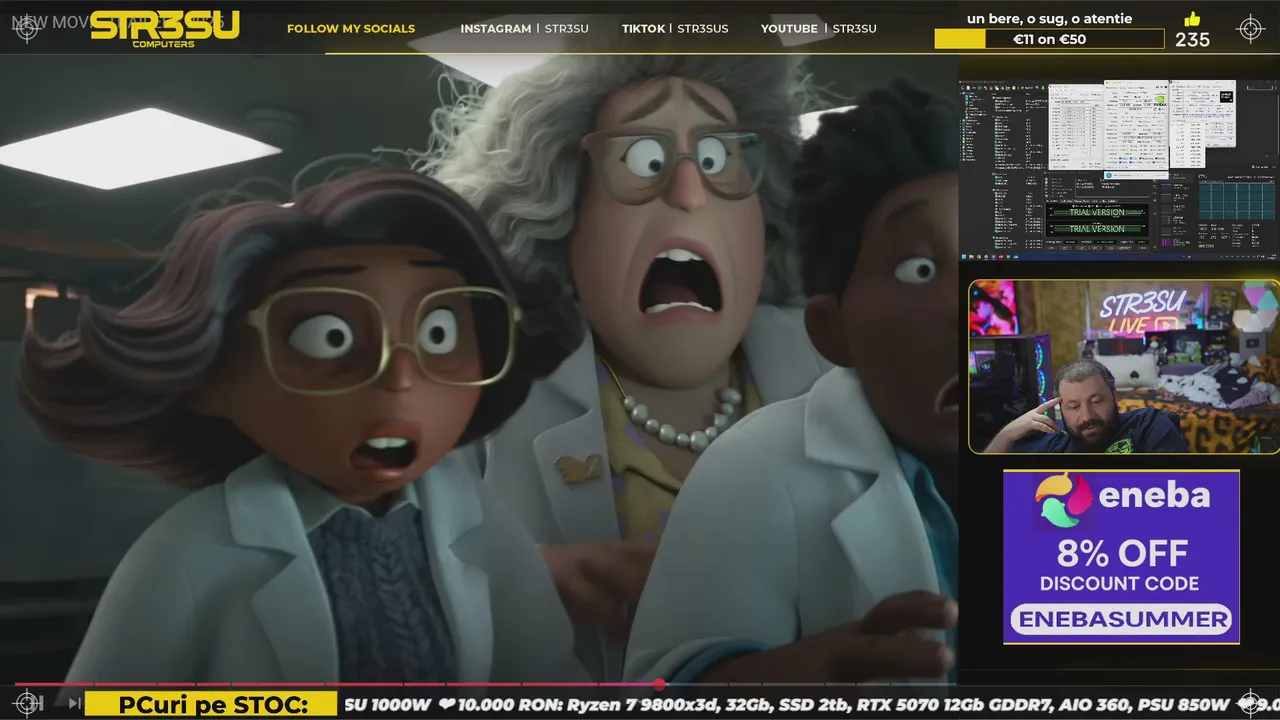Click the PCuri pe STOC yellow label
The image size is (1280, 720).
(x=213, y=705)
